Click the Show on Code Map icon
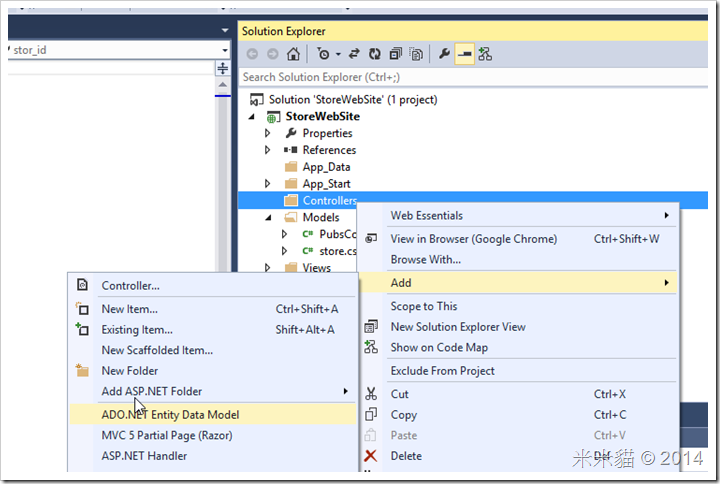Screen dimensions: 720x484 pyautogui.click(x=371, y=347)
